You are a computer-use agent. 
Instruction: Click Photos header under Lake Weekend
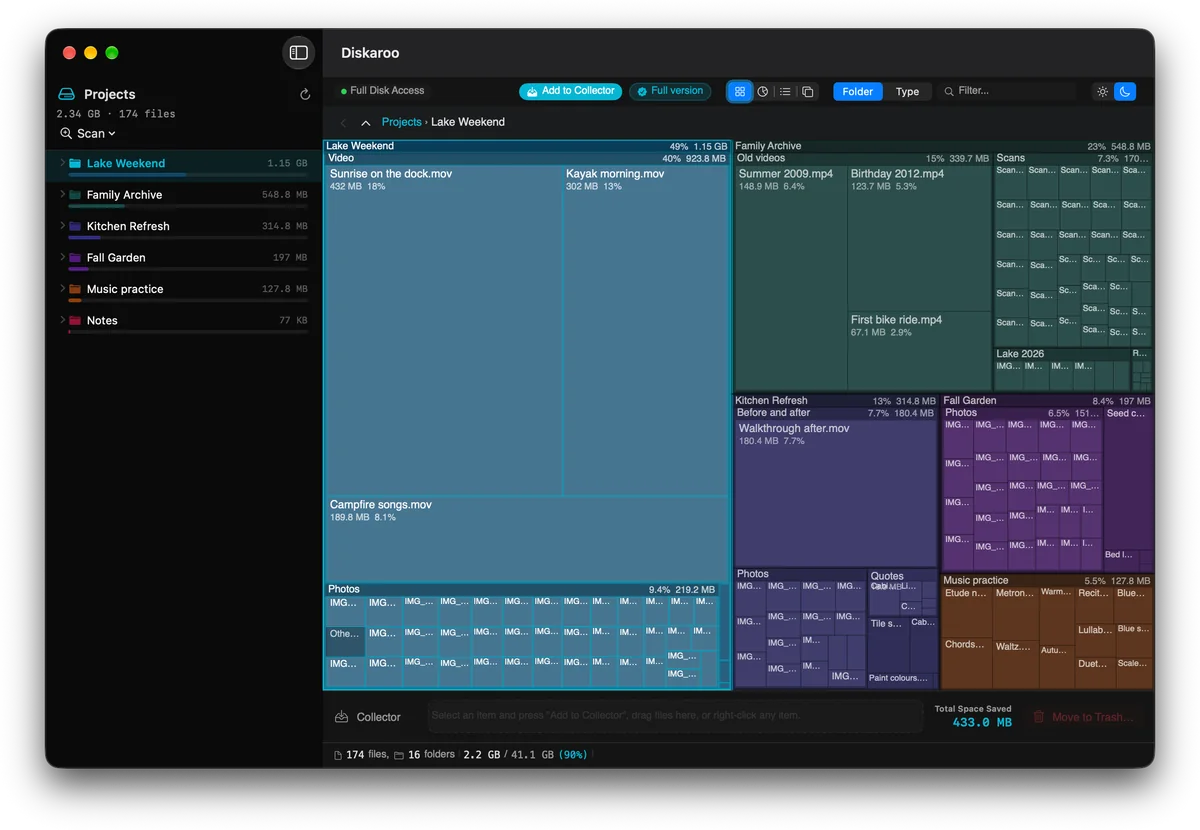tap(522, 589)
